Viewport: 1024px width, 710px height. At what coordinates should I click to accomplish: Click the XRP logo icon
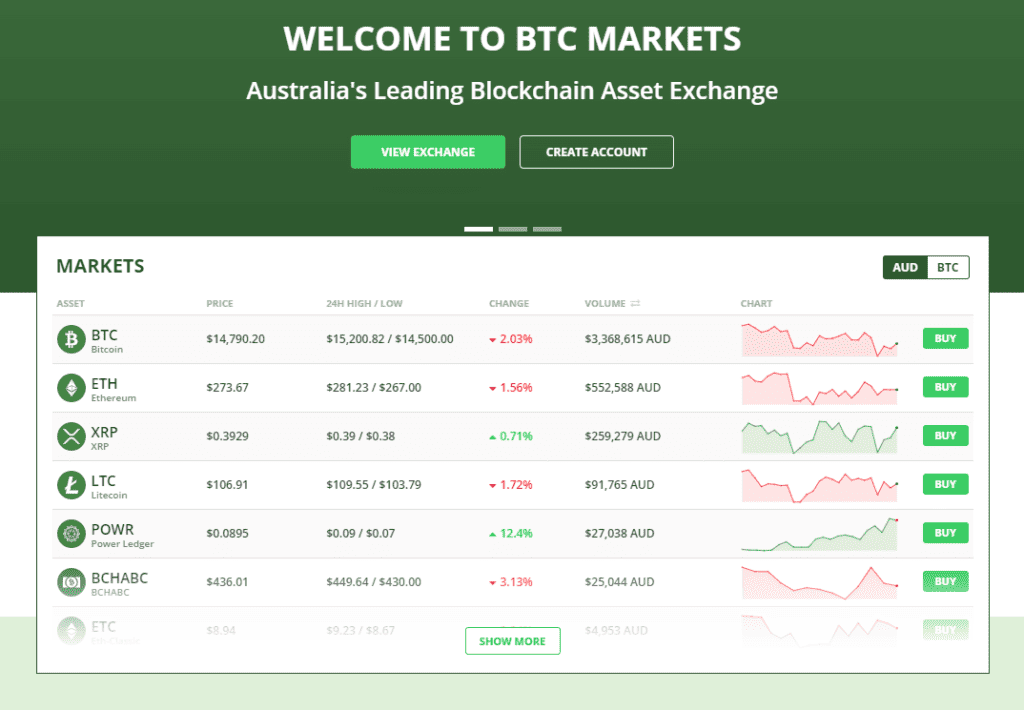point(71,436)
